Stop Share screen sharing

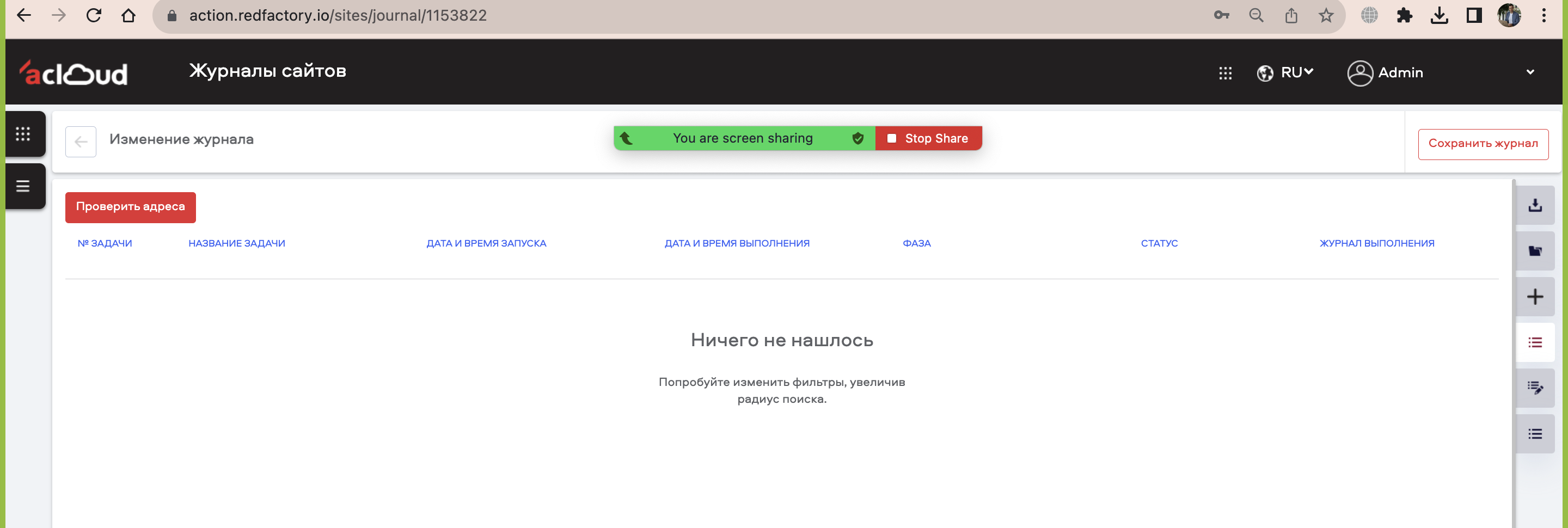[928, 138]
